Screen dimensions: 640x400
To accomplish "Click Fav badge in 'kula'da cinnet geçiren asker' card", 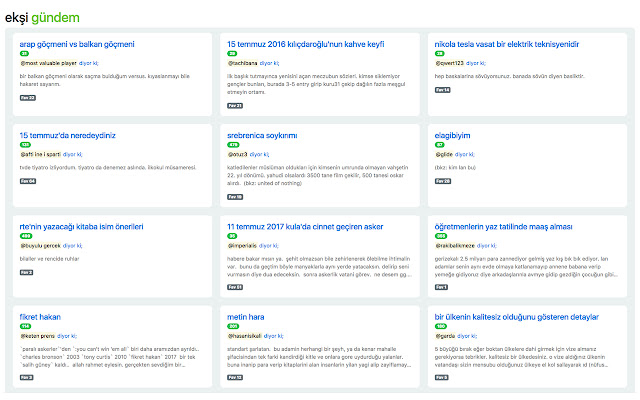I will (235, 287).
